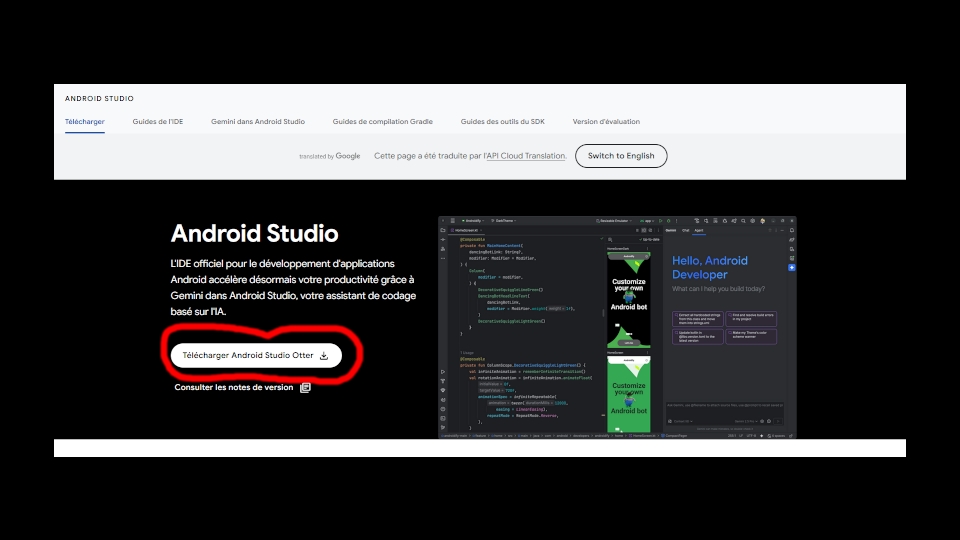Viewport: 960px width, 540px height.
Task: Click the ANDROID STUDIO header title
Action: (x=99, y=99)
